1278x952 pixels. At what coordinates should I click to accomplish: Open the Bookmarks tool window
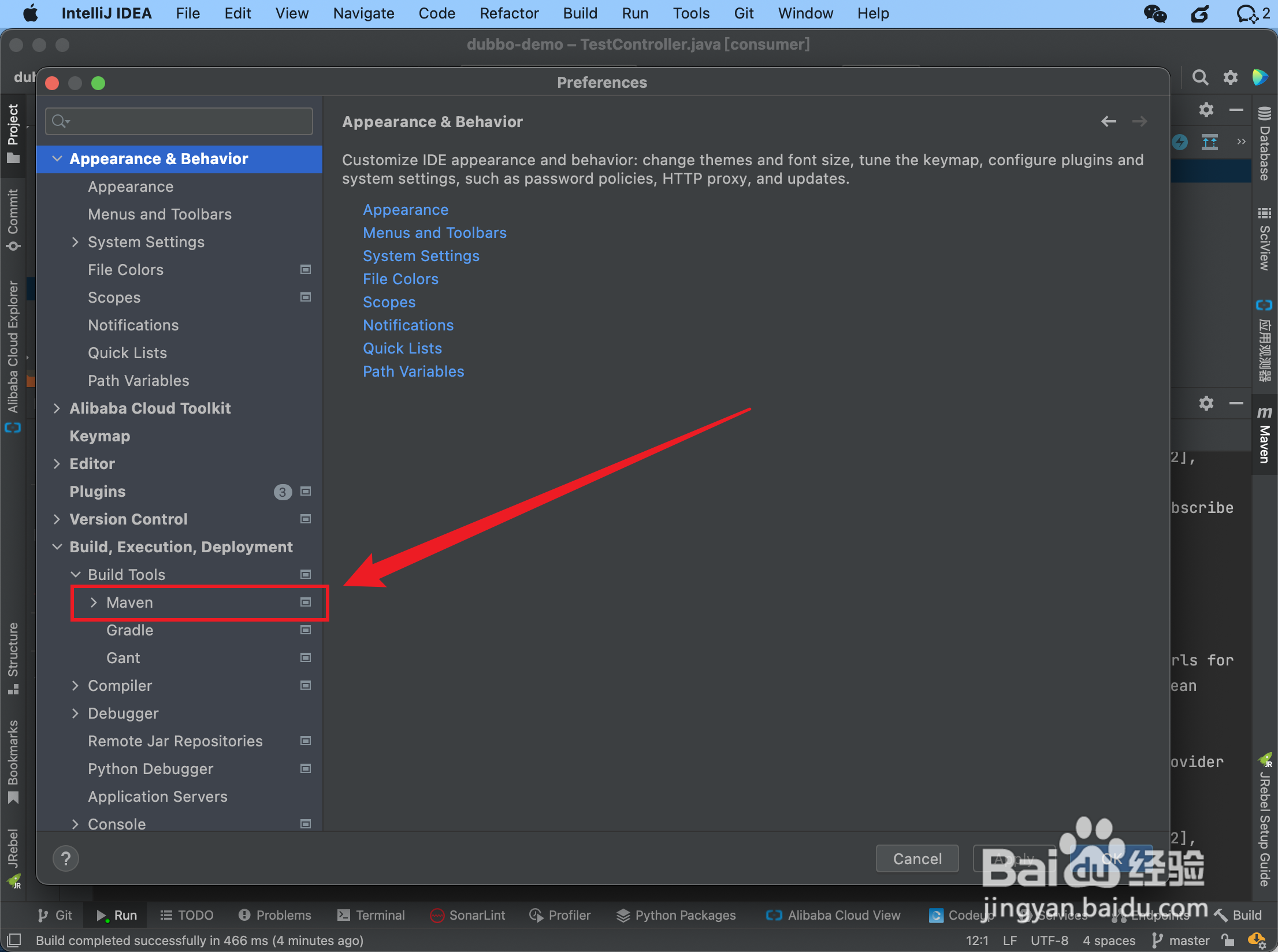click(13, 762)
